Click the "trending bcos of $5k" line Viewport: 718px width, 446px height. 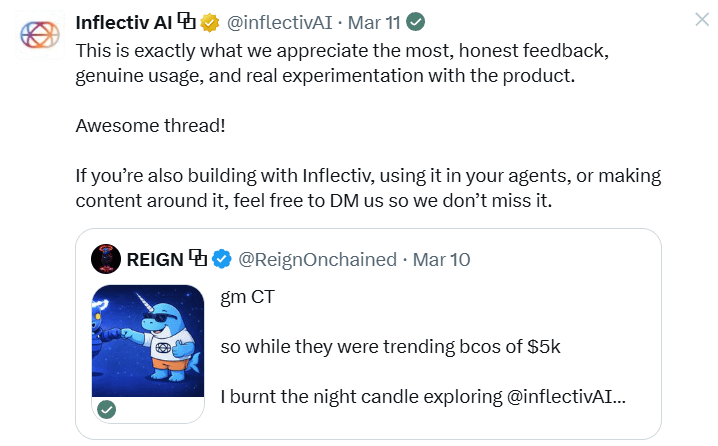coord(391,347)
